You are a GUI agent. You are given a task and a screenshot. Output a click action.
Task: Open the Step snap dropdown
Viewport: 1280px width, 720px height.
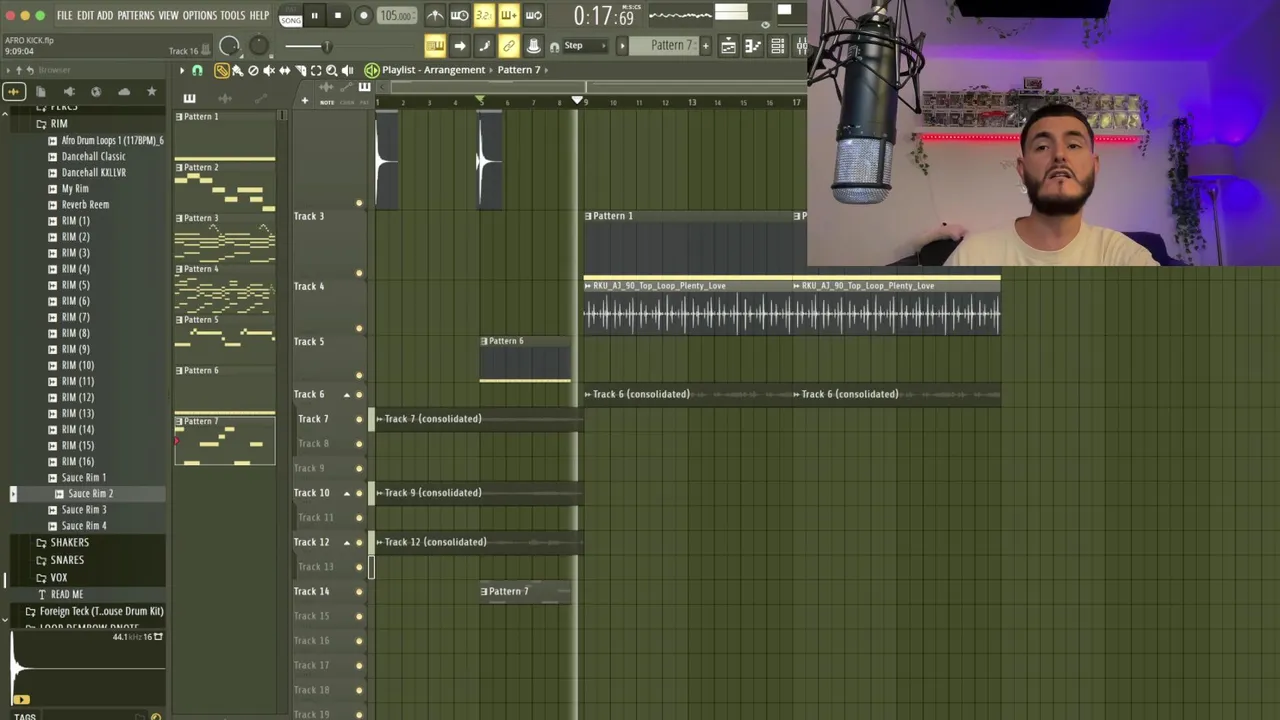584,46
